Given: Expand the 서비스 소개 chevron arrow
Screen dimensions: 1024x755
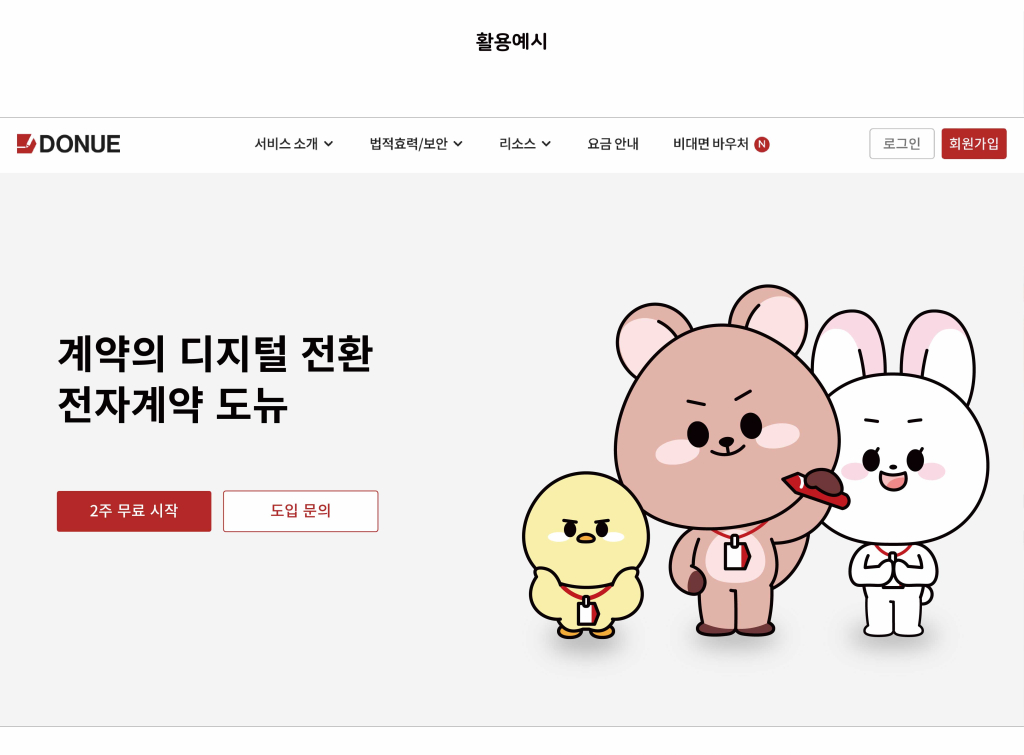Looking at the screenshot, I should [328, 144].
